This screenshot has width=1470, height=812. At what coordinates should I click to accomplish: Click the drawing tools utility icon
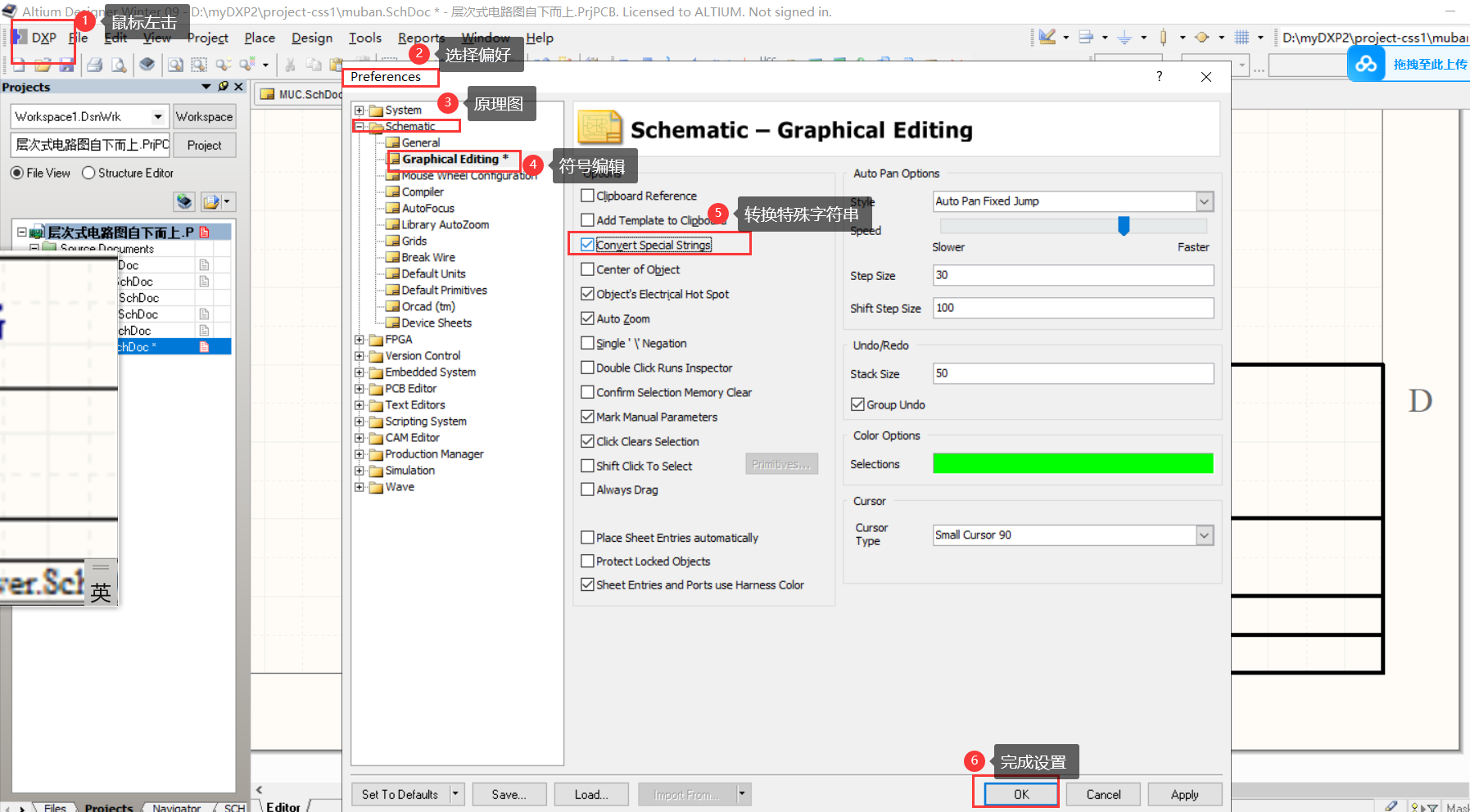point(1047,37)
